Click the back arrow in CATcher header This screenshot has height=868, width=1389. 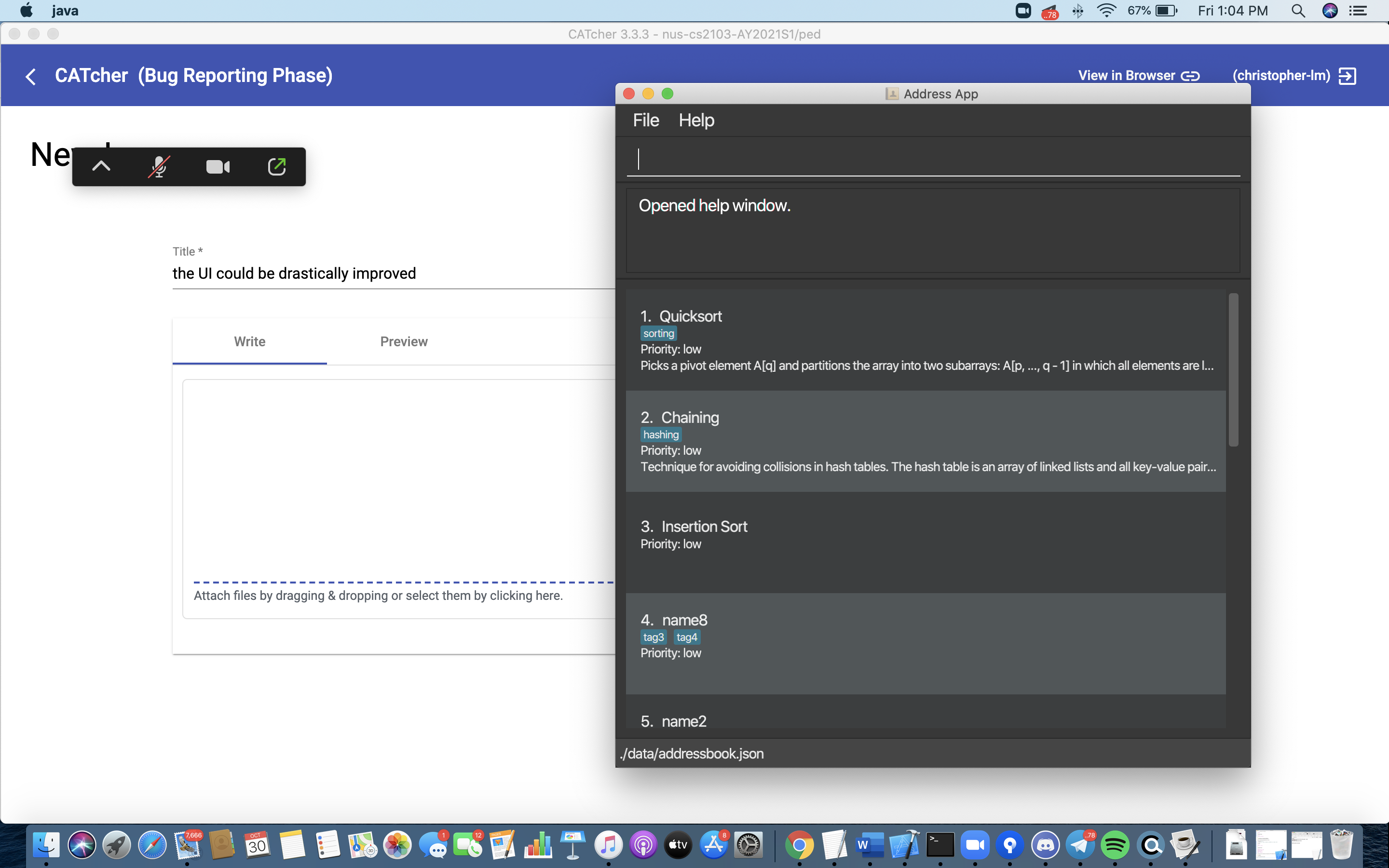click(x=31, y=76)
